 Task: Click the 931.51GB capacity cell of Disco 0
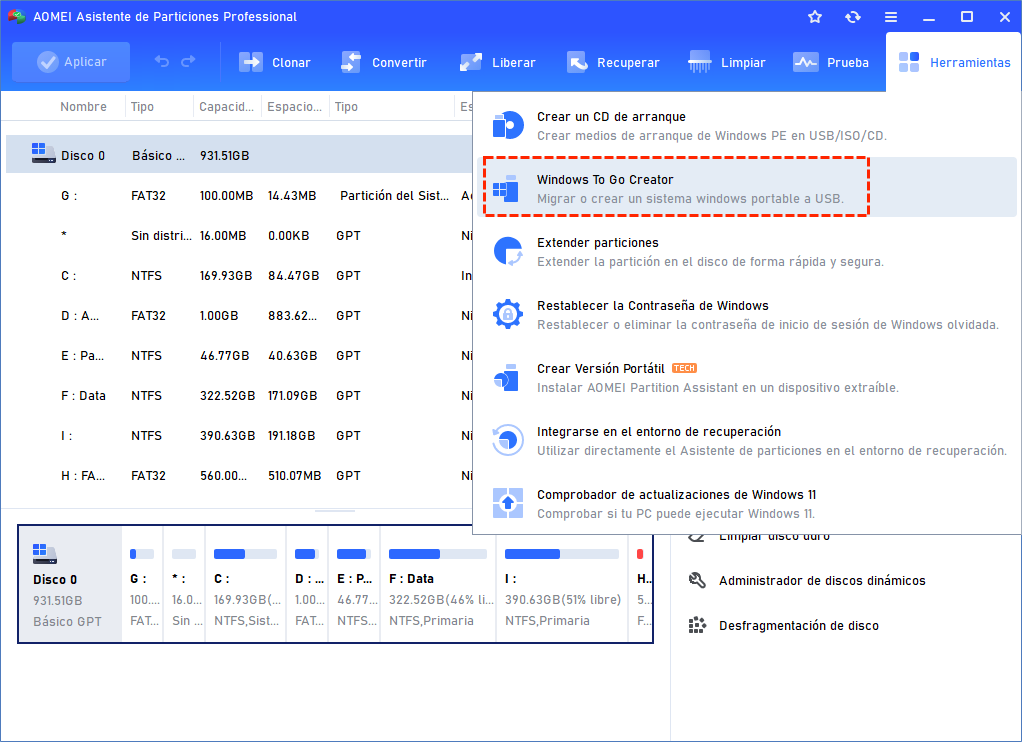point(224,156)
